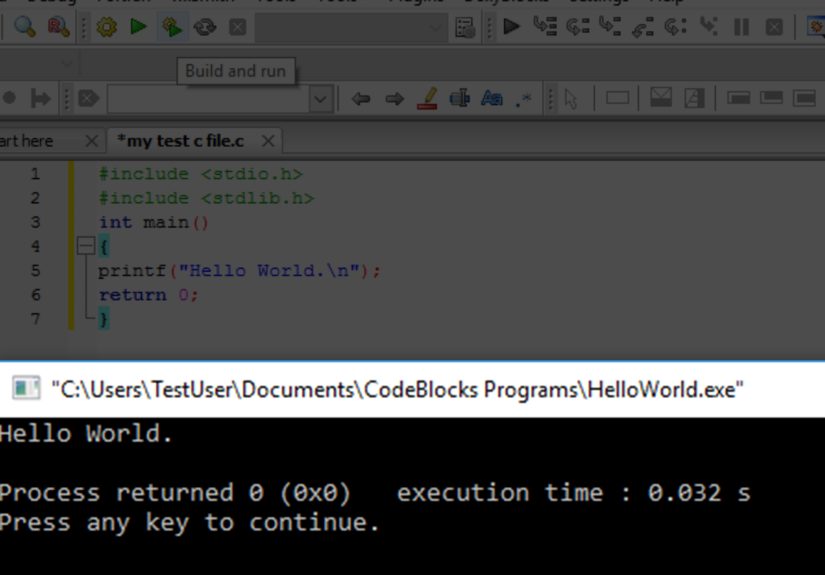Expand the search box dropdown arrow

(320, 99)
